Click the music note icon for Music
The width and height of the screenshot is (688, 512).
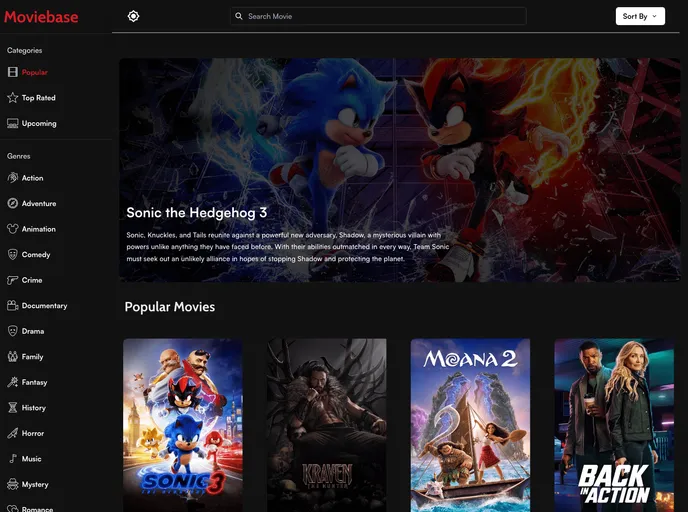point(13,458)
